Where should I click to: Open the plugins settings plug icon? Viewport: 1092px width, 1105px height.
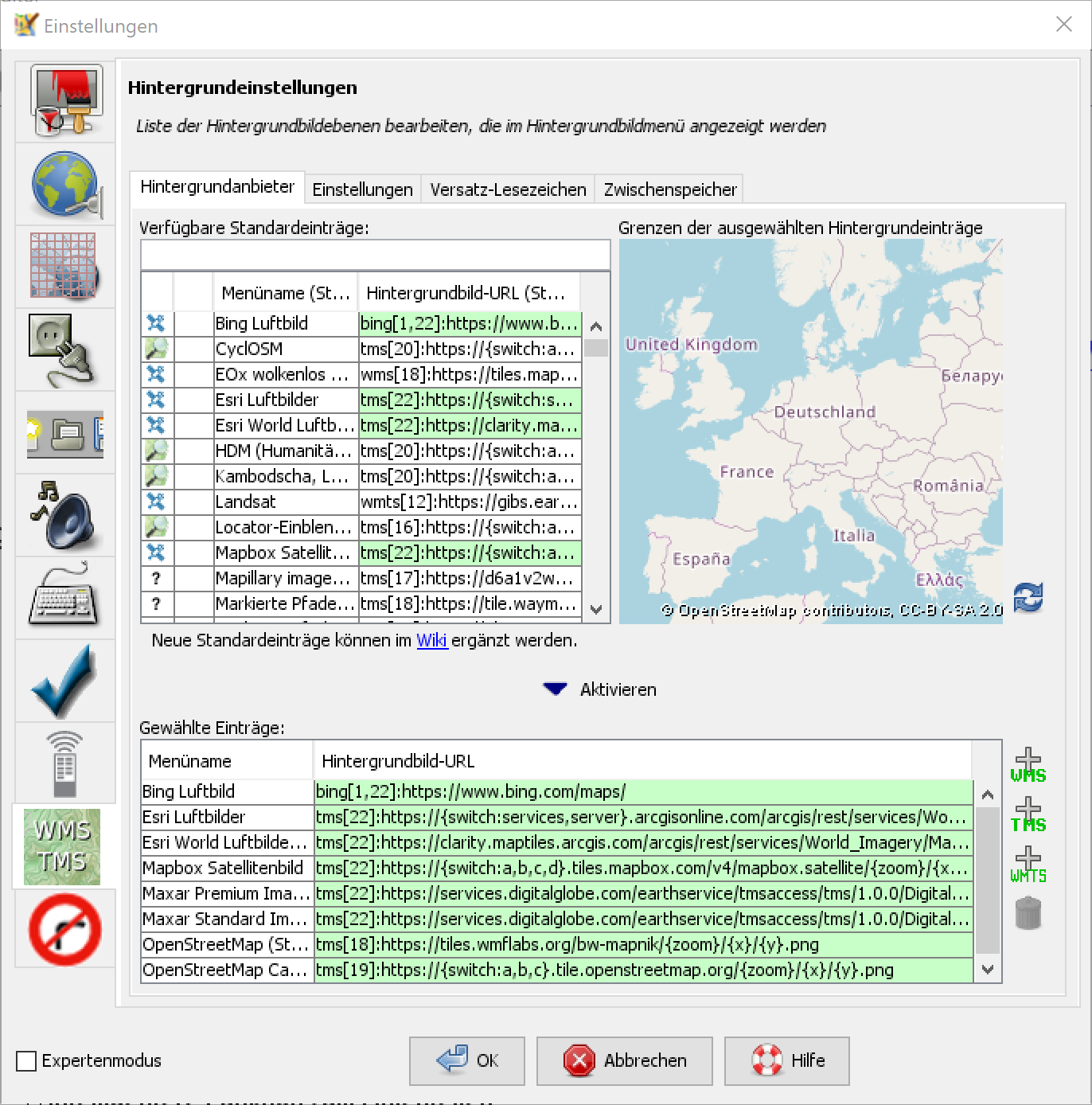coord(64,350)
